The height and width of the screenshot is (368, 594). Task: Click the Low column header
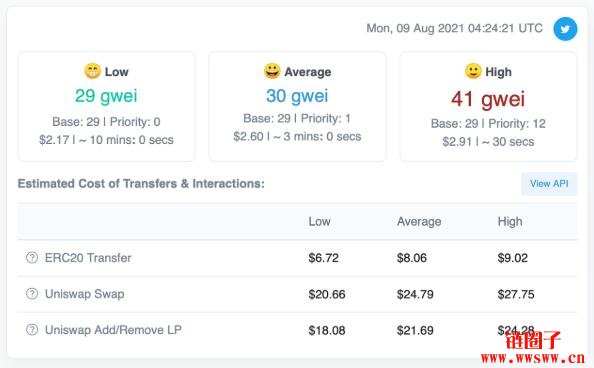(x=319, y=221)
